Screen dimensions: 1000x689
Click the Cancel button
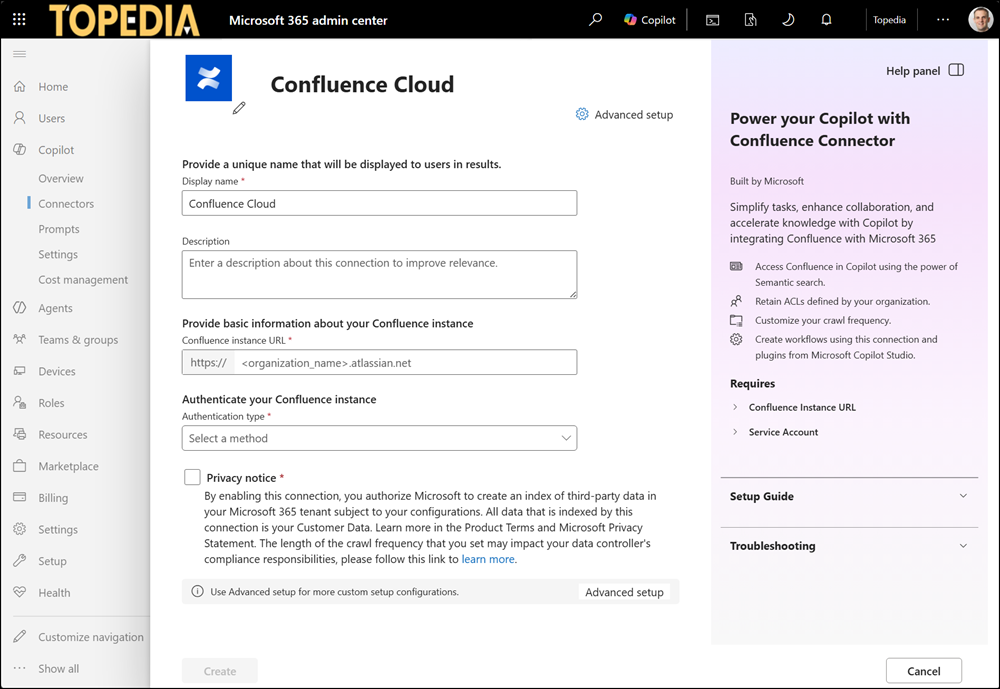923,671
